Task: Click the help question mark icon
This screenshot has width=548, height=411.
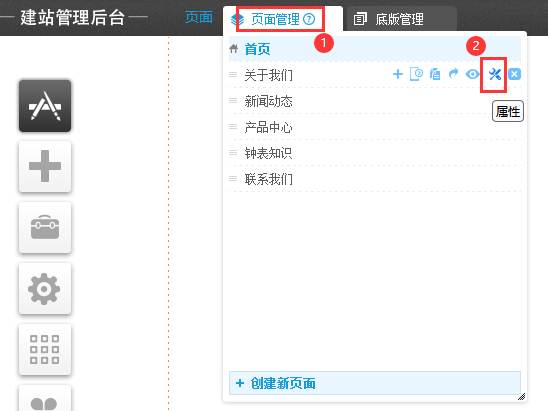Action: pos(309,19)
